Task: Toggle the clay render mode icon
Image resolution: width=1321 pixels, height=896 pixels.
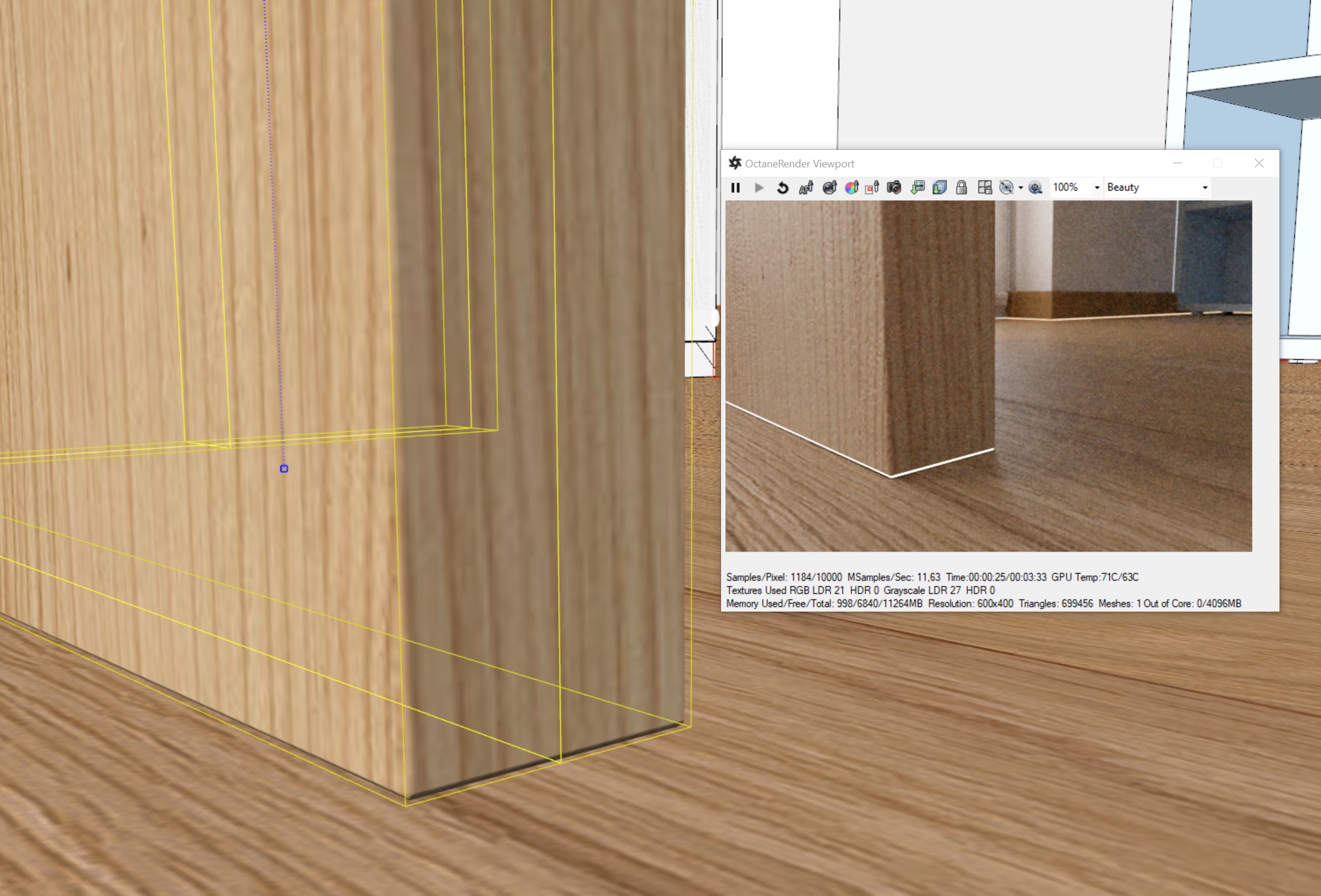Action: pyautogui.click(x=1006, y=187)
